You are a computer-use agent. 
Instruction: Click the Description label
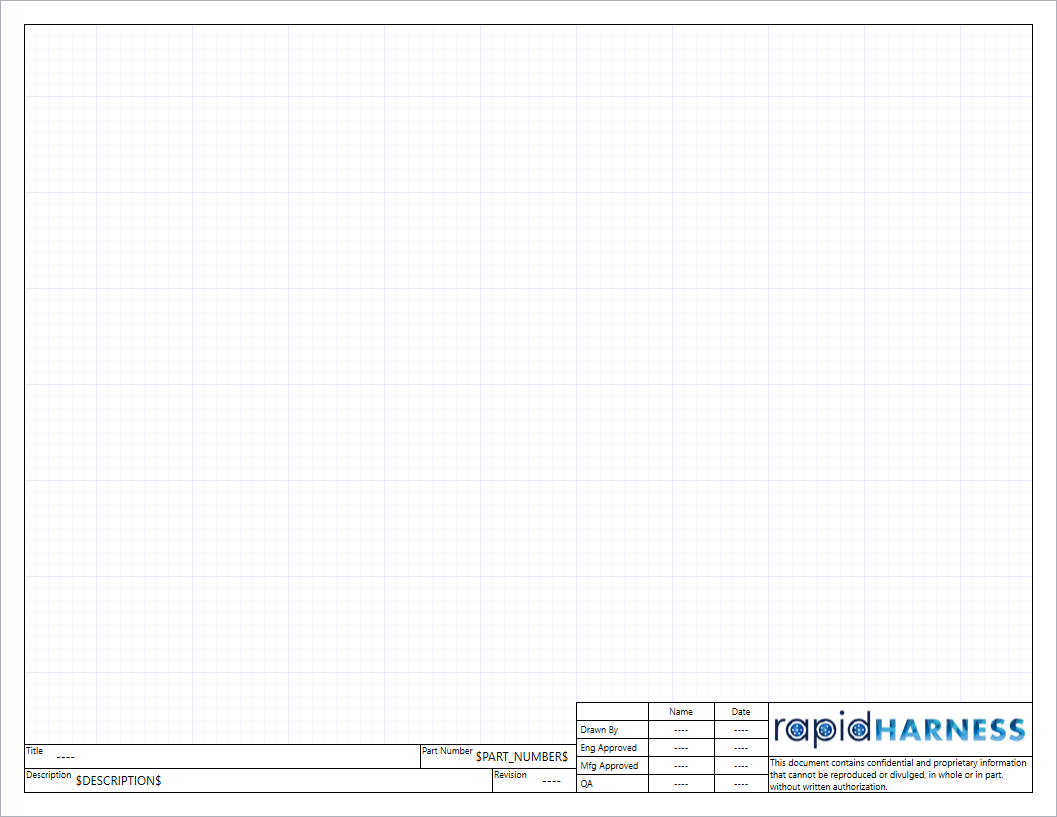coord(49,775)
